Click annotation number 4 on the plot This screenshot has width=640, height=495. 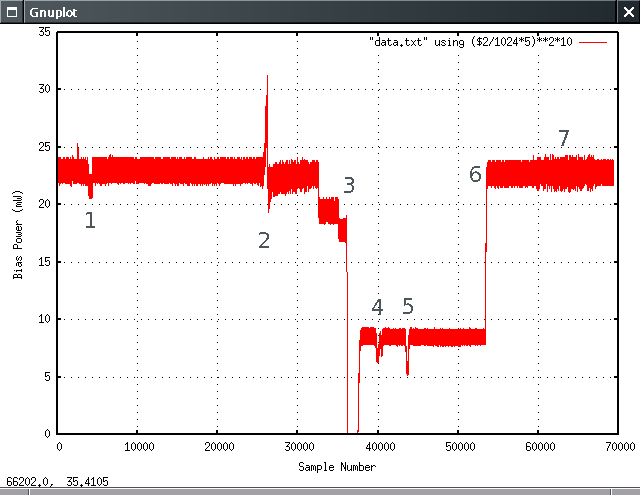click(x=377, y=307)
